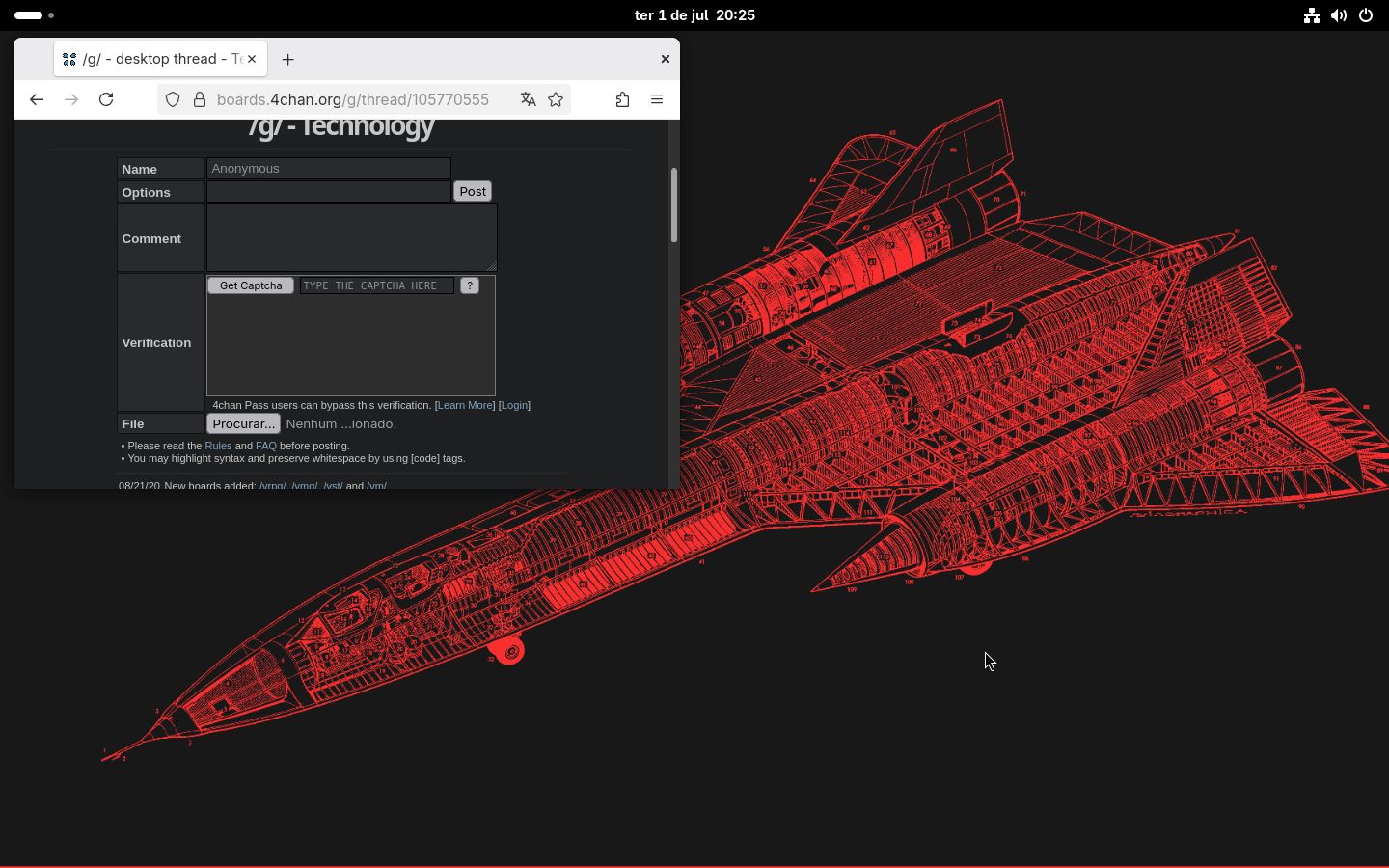Click the page vertical scrollbar thumb
1389x868 pixels.
coord(674,204)
